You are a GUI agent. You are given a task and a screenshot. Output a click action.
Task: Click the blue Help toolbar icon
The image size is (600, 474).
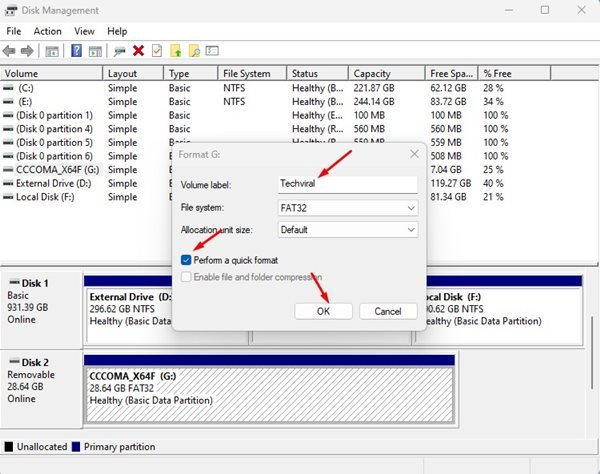(x=76, y=51)
